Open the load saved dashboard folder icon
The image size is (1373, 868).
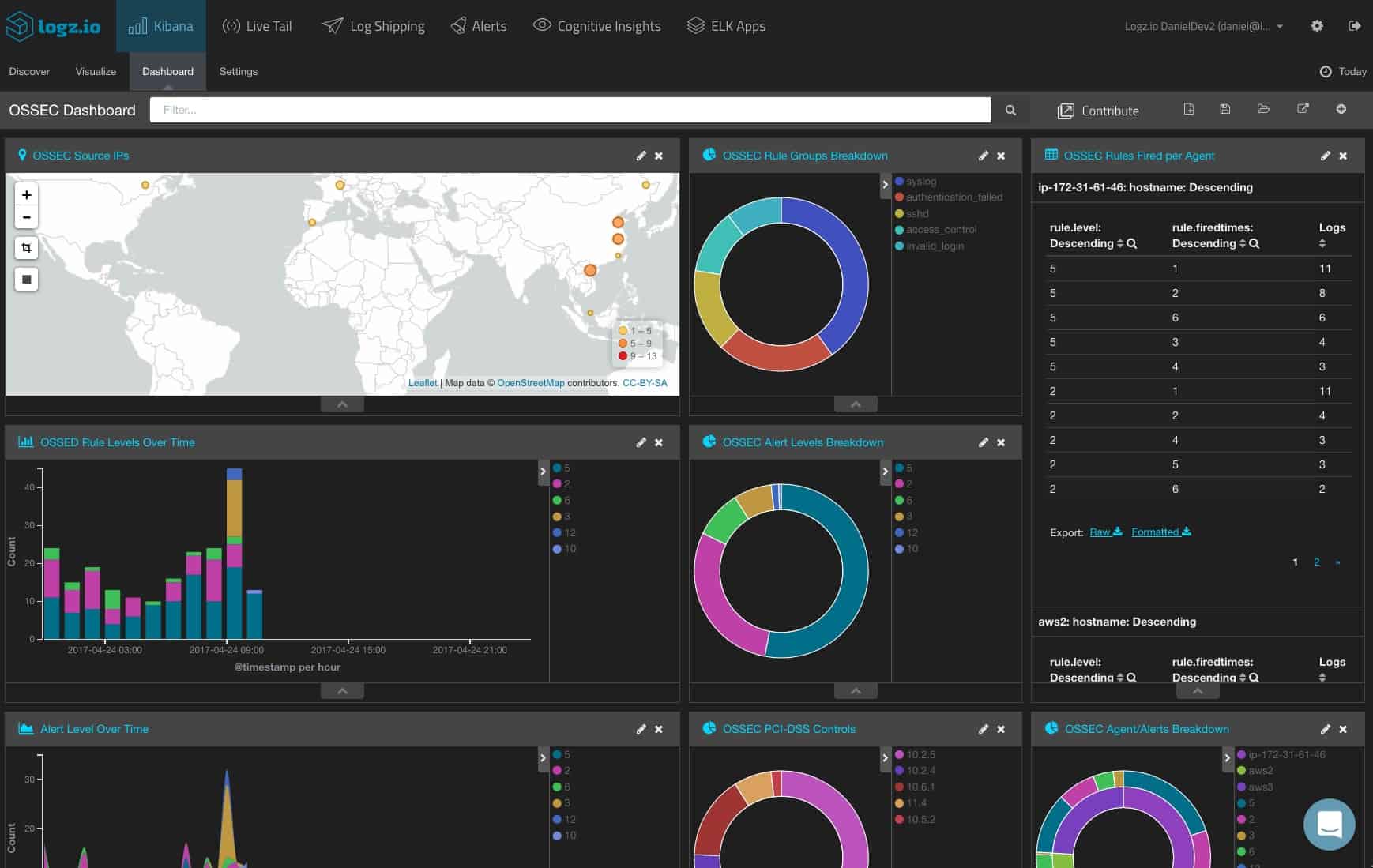point(1263,109)
